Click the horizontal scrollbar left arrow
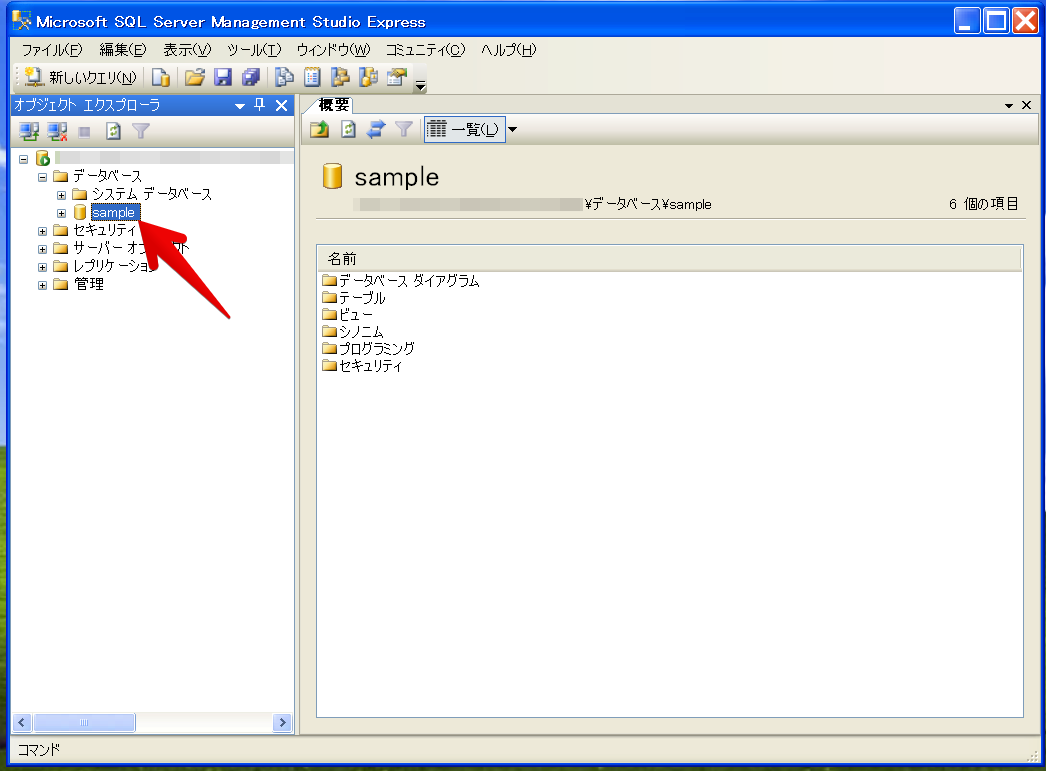Screen dimensions: 1046x771 coord(22,722)
